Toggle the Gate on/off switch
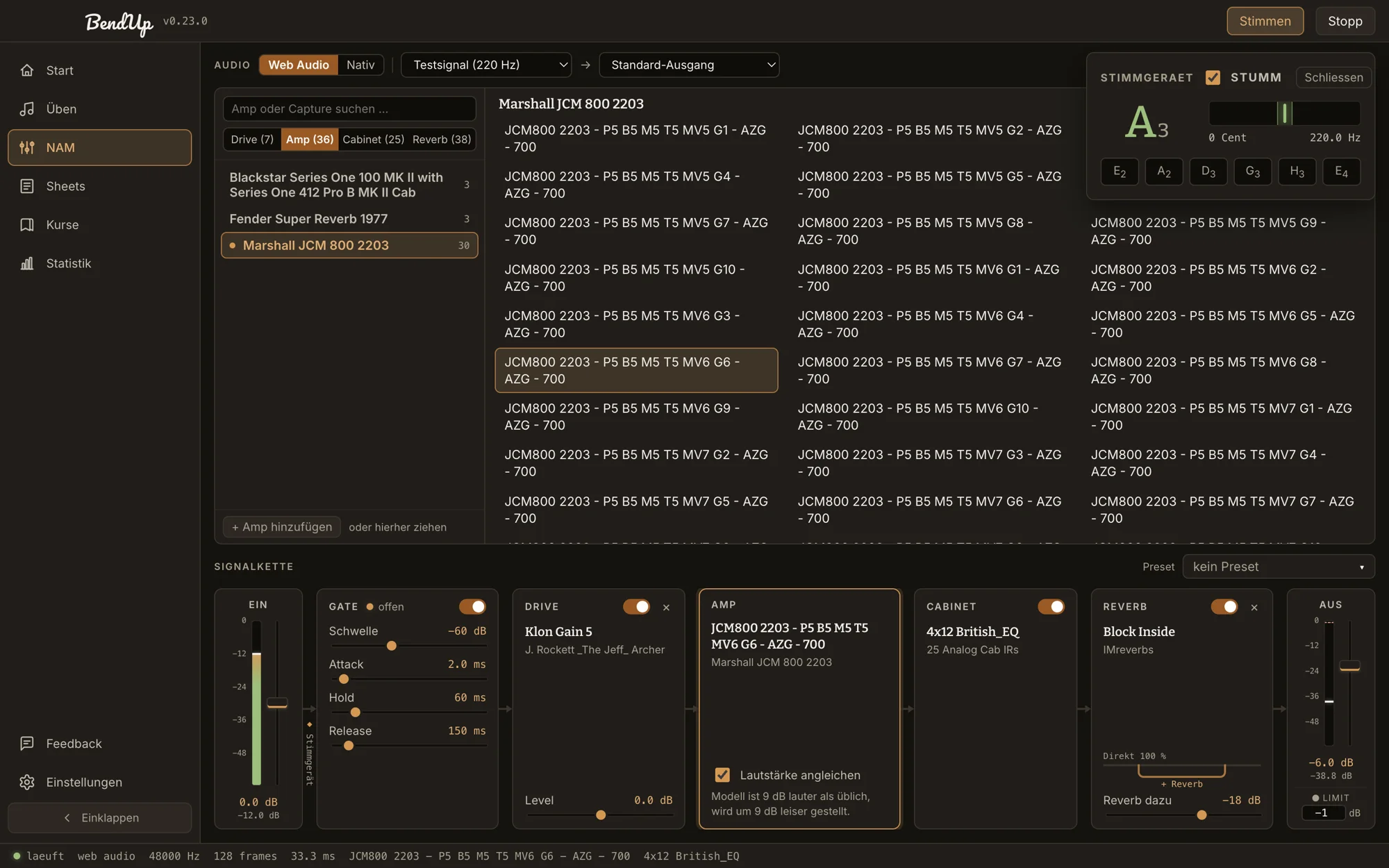Image resolution: width=1389 pixels, height=868 pixels. tap(472, 607)
